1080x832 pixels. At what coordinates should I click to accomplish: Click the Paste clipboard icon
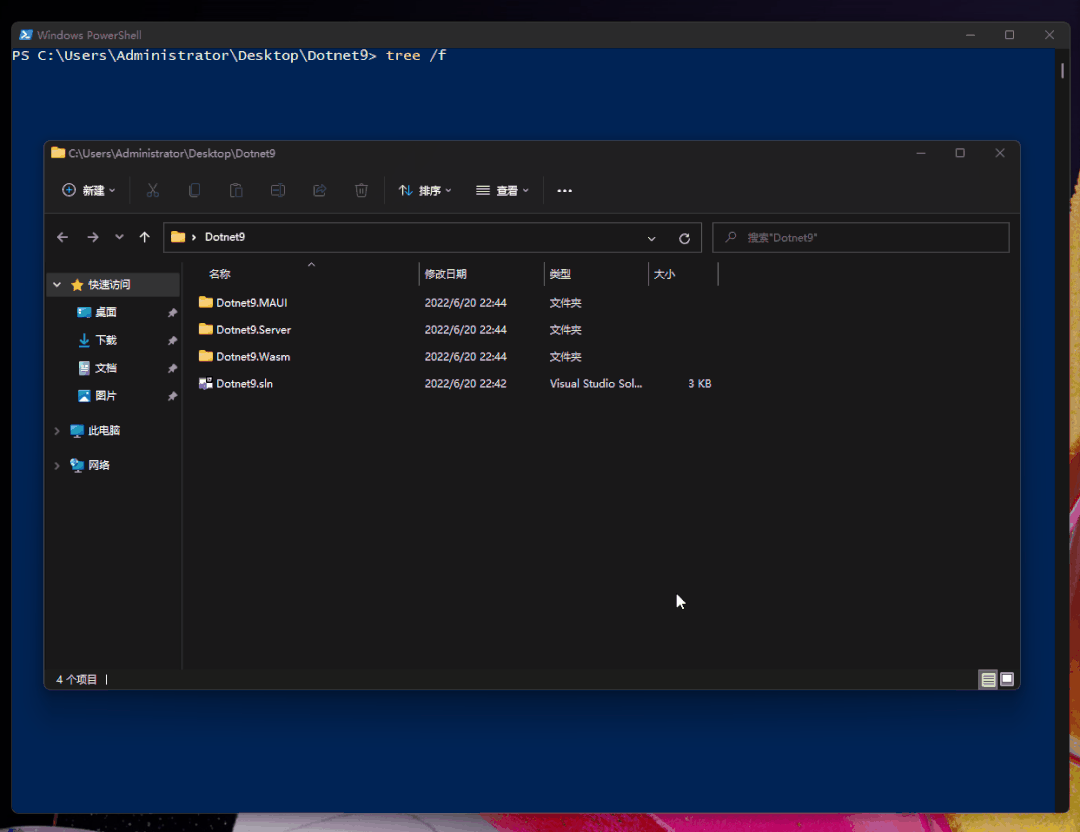tap(236, 190)
